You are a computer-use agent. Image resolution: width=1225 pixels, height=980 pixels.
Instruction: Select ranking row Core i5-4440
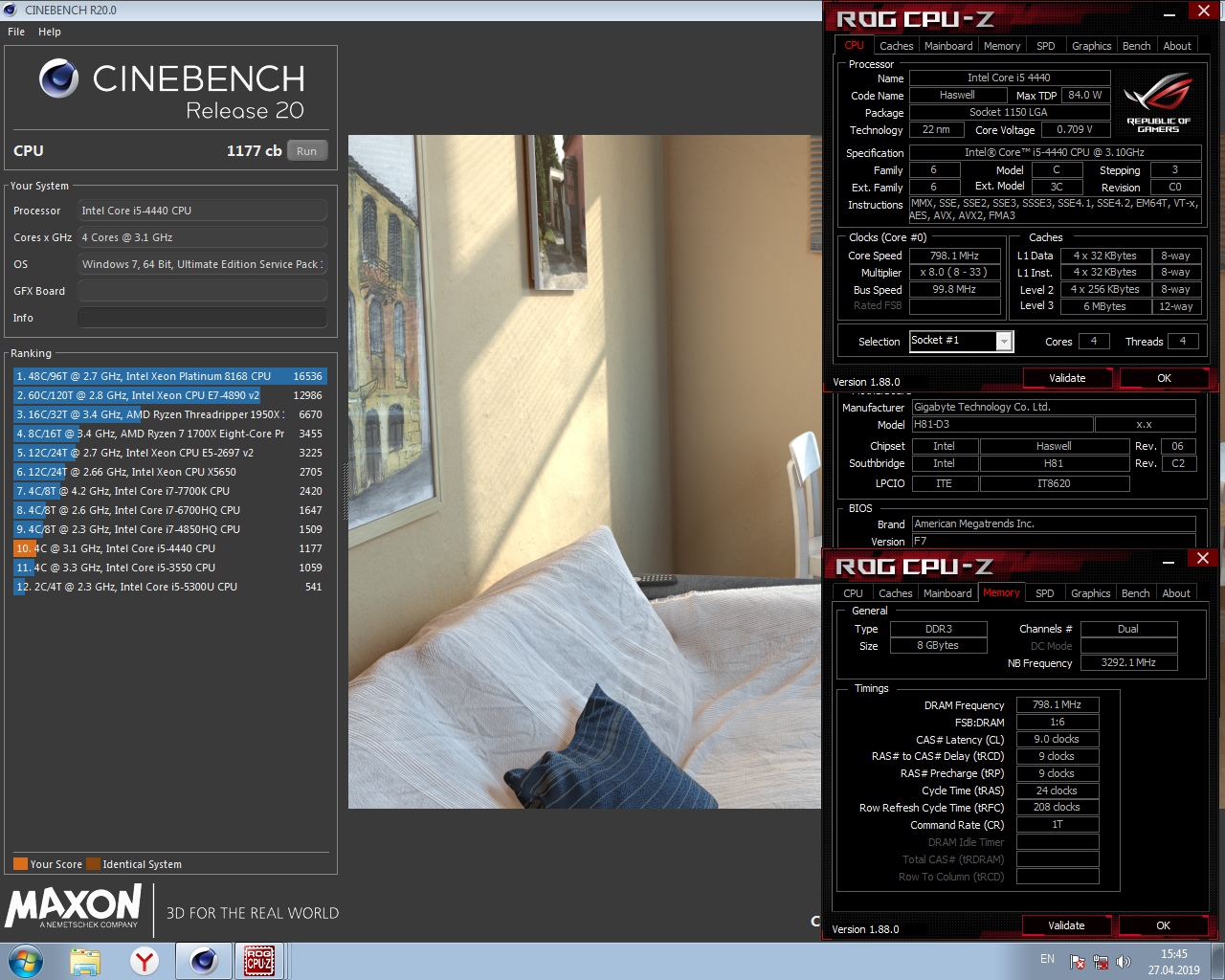coord(169,548)
